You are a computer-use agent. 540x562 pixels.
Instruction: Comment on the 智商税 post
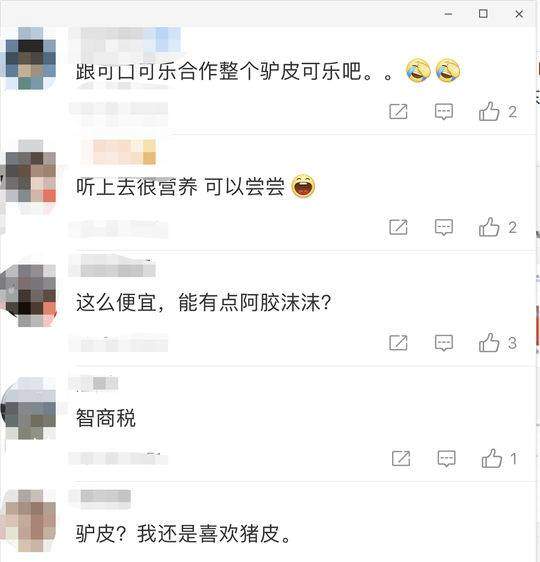446,459
